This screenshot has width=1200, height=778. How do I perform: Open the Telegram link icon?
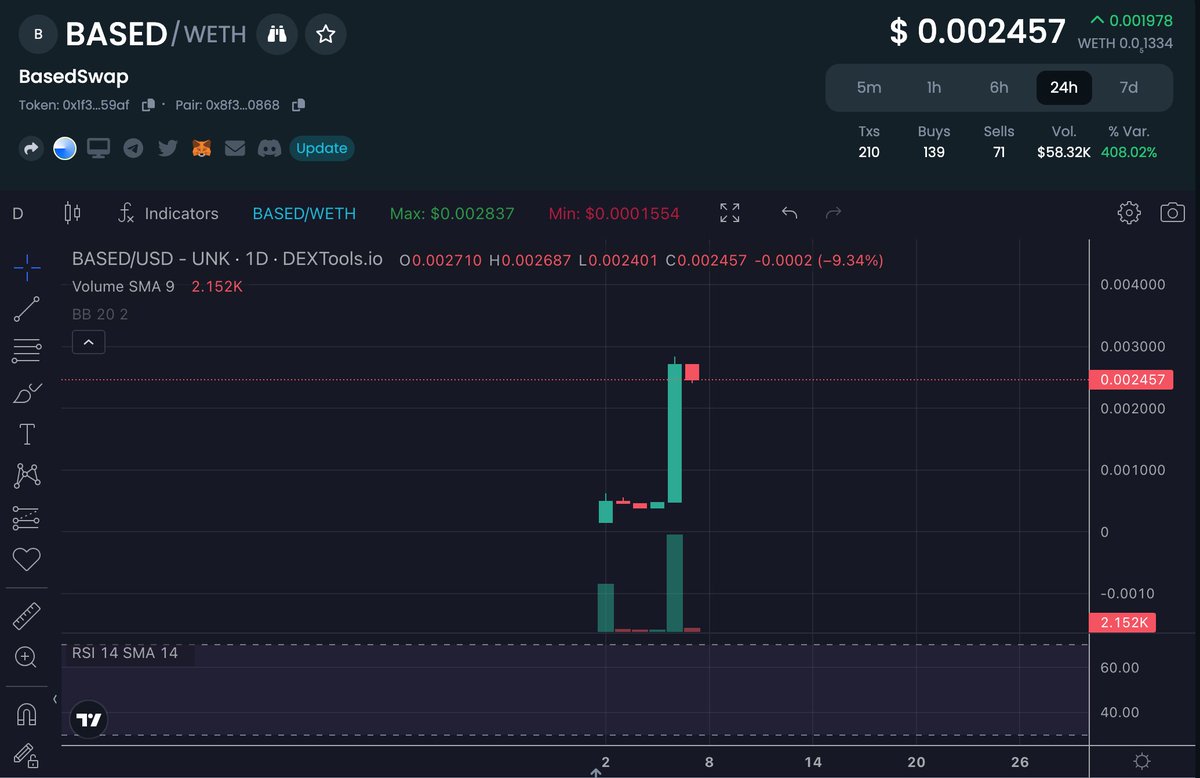pos(133,148)
